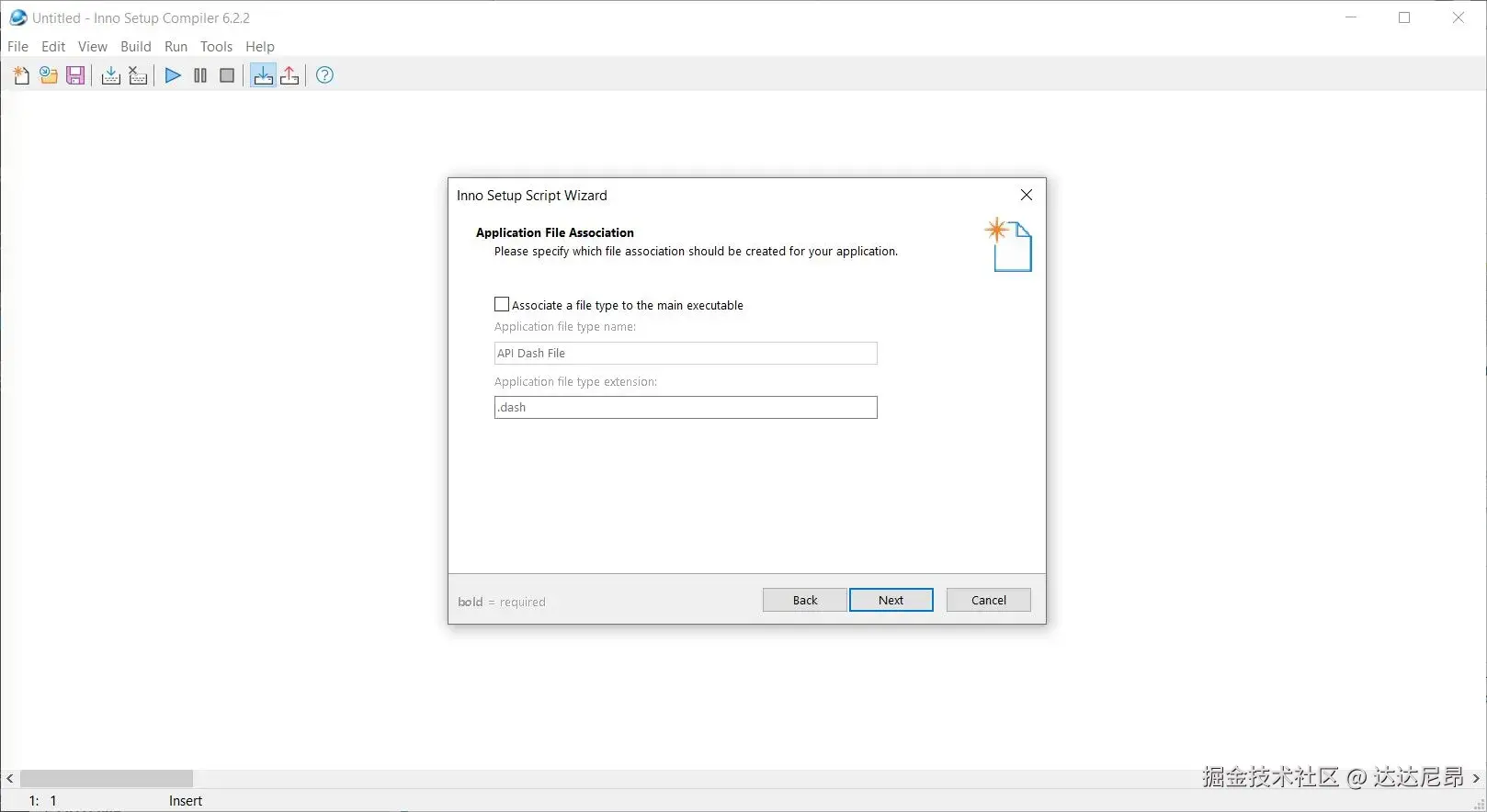Click the file type extension field
Viewport: 1487px width, 812px height.
pyautogui.click(x=686, y=407)
